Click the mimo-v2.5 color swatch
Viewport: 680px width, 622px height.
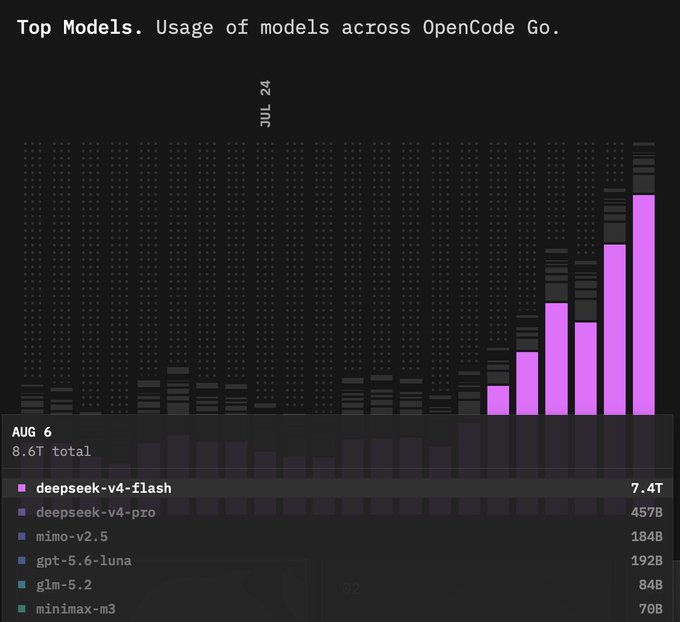click(22, 537)
